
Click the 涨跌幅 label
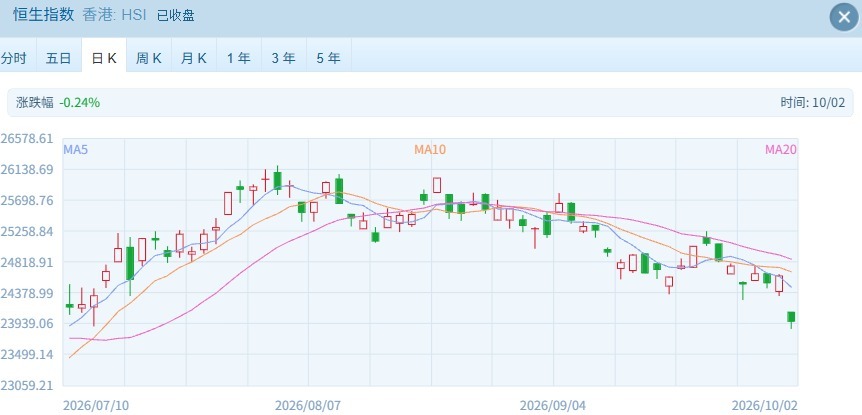(35, 102)
